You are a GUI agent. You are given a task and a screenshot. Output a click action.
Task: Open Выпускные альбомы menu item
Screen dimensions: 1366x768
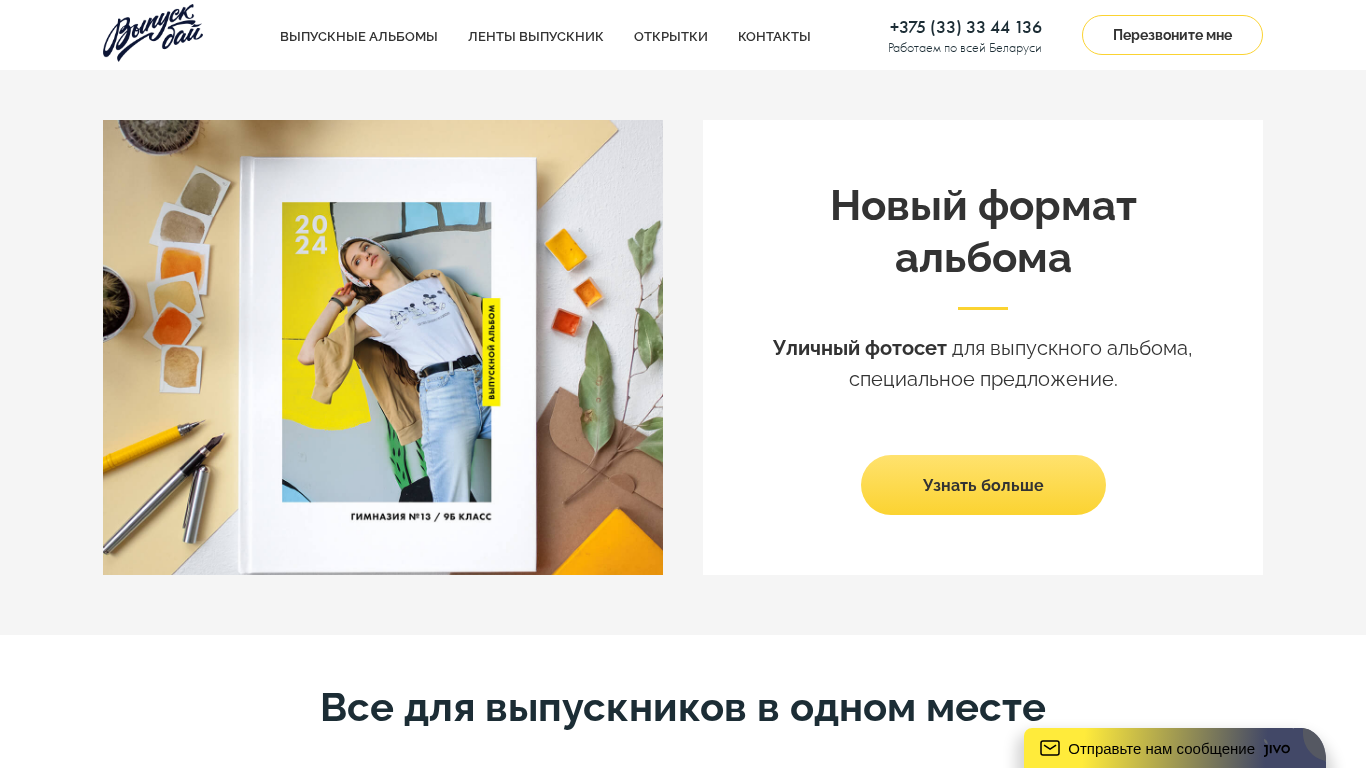click(359, 36)
